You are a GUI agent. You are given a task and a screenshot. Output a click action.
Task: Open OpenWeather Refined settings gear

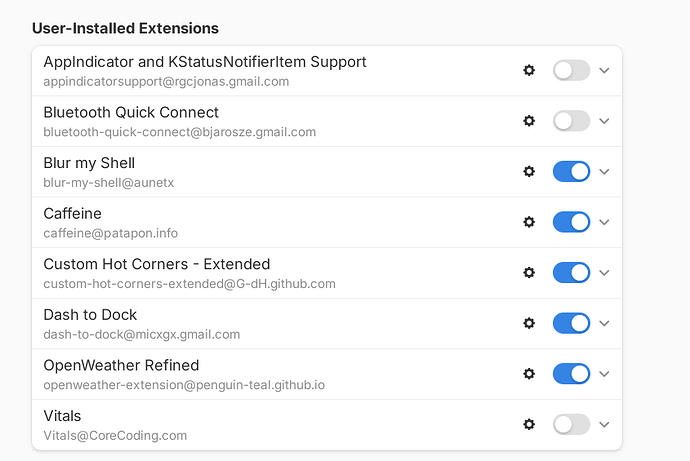pyautogui.click(x=529, y=374)
